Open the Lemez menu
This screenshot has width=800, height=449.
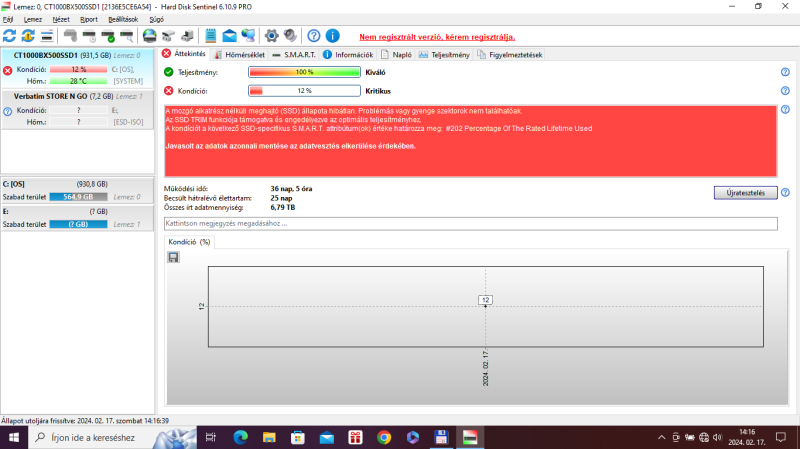click(33, 19)
